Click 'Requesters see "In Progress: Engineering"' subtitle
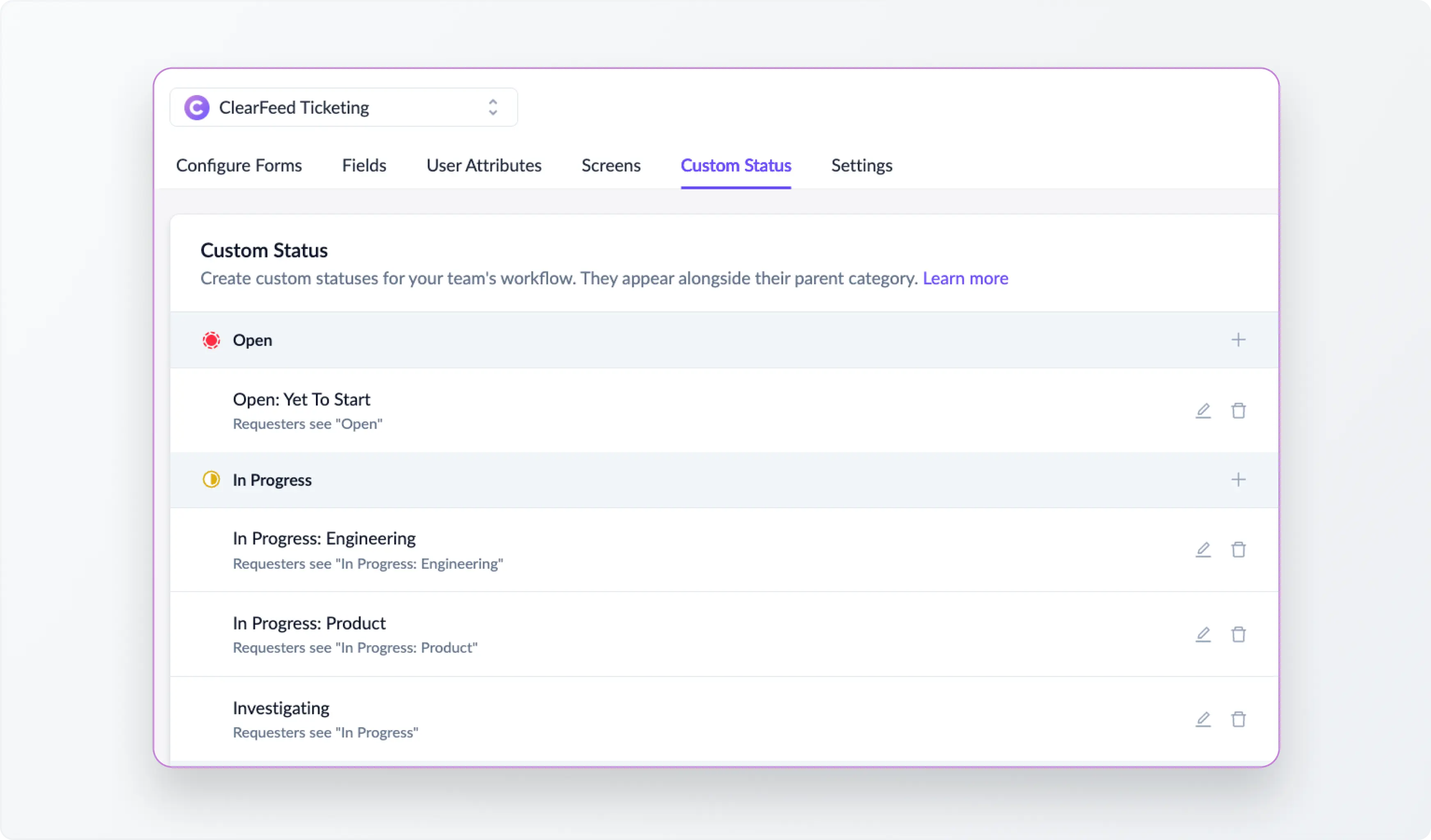 [x=368, y=564]
